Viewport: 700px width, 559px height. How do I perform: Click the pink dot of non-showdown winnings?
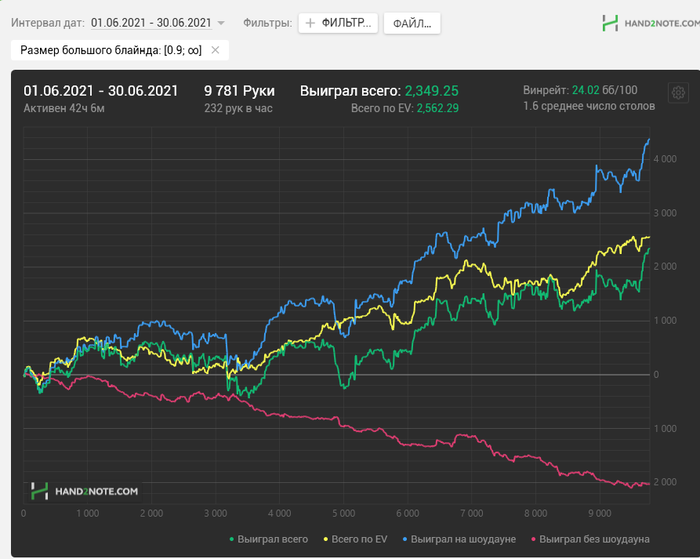[533, 539]
